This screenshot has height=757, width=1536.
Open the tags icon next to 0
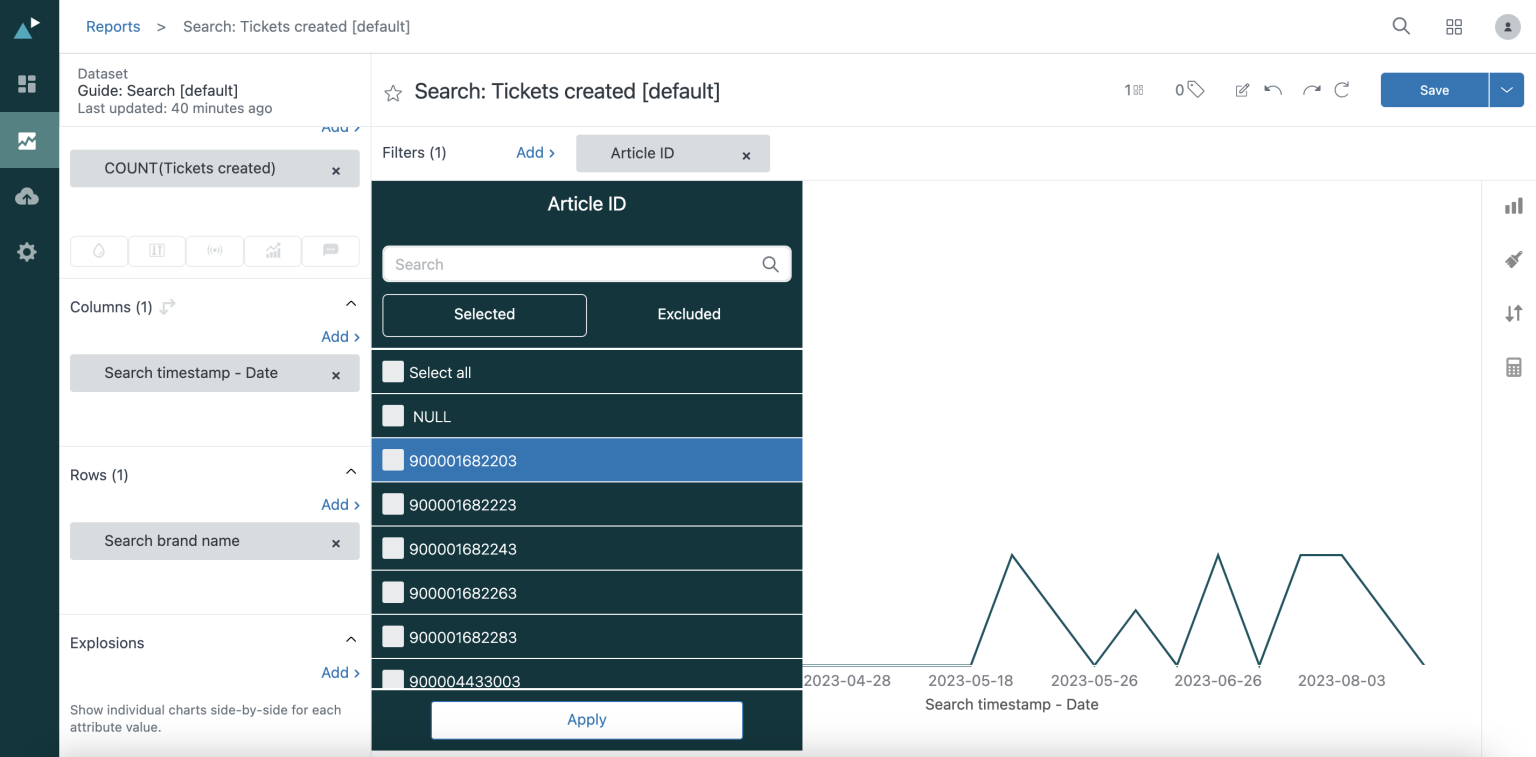[1195, 90]
